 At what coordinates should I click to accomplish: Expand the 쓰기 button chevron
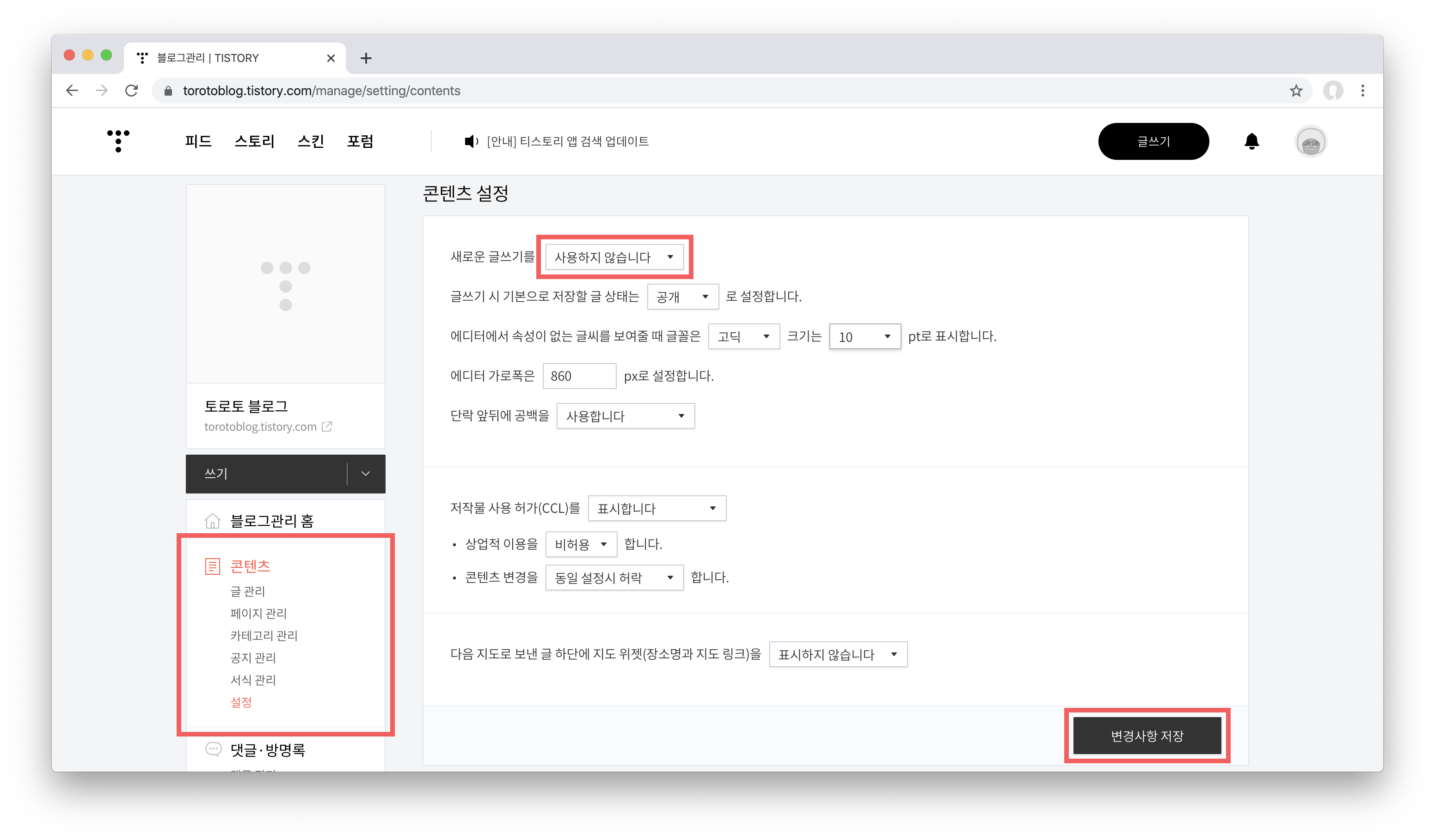point(366,474)
